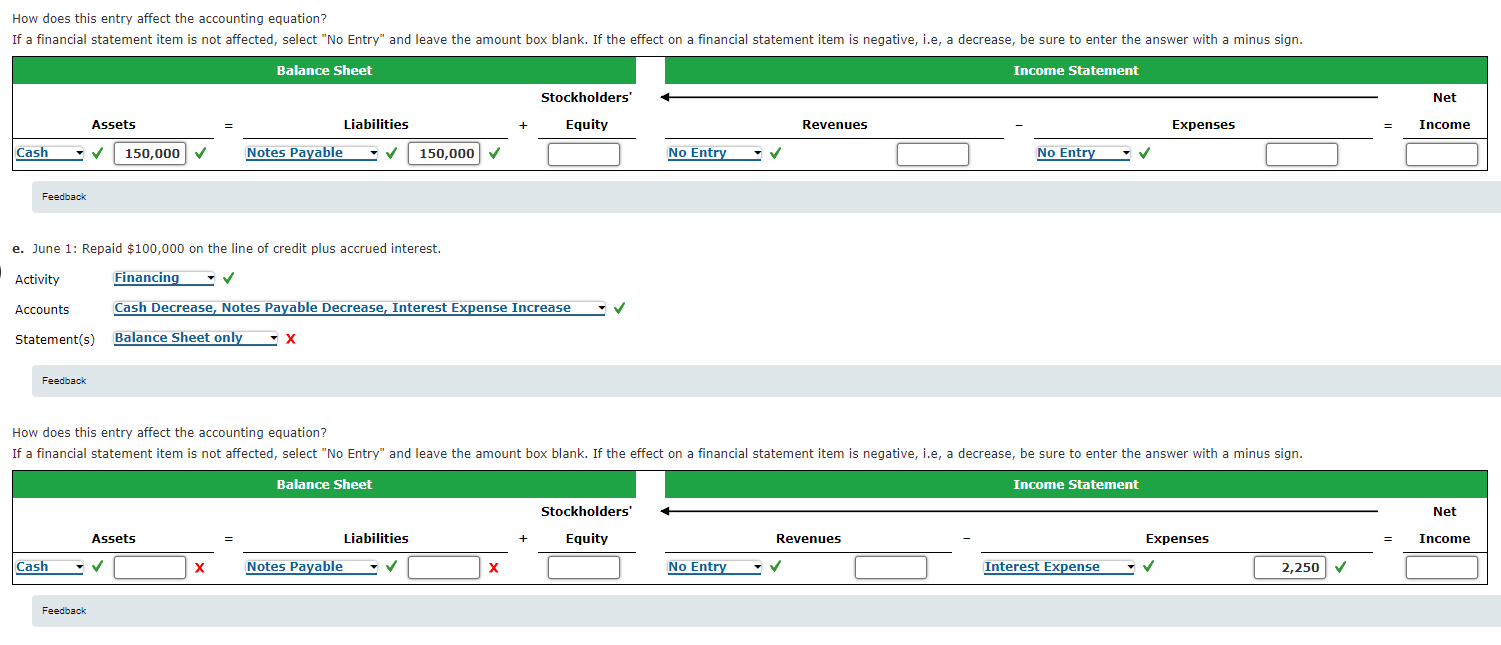Screen dimensions: 1501x645
Task: Open the Statement(s) dropdown showing Balance Sheet only
Action: (x=195, y=338)
